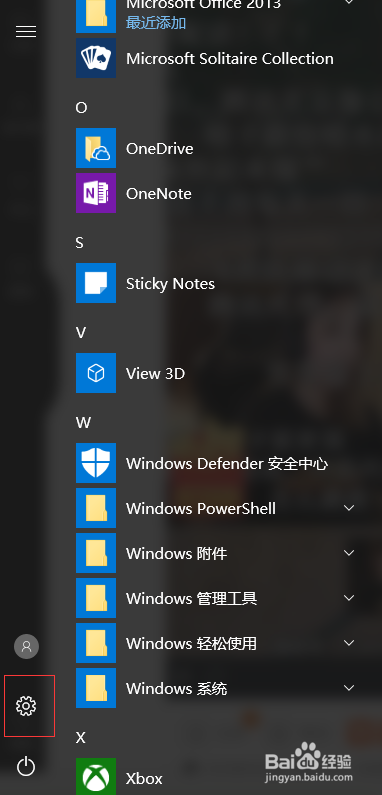
Task: Click the OneDrive cloud folder icon
Action: click(96, 148)
